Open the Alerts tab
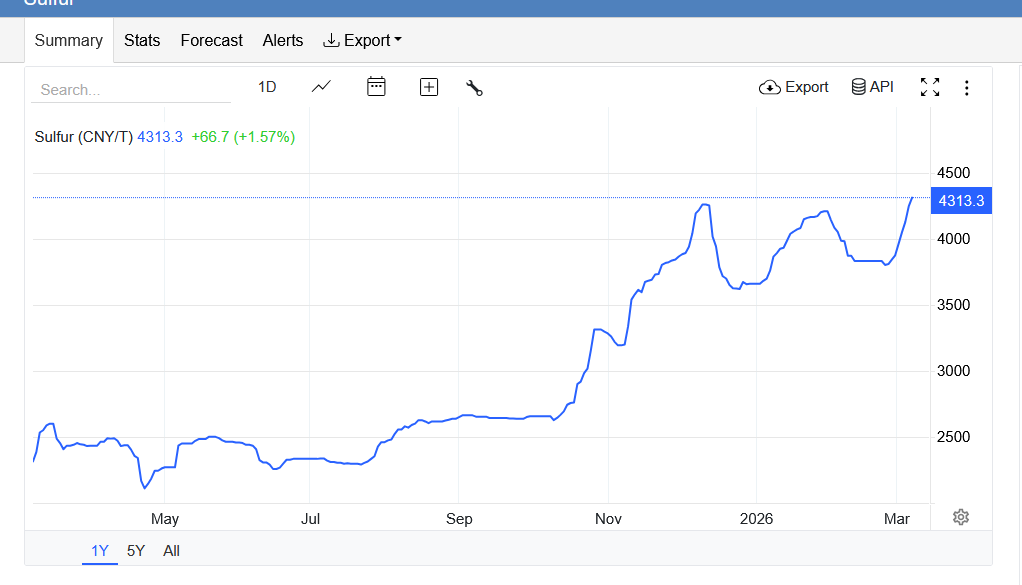Viewport: 1022px width, 585px height. point(283,40)
